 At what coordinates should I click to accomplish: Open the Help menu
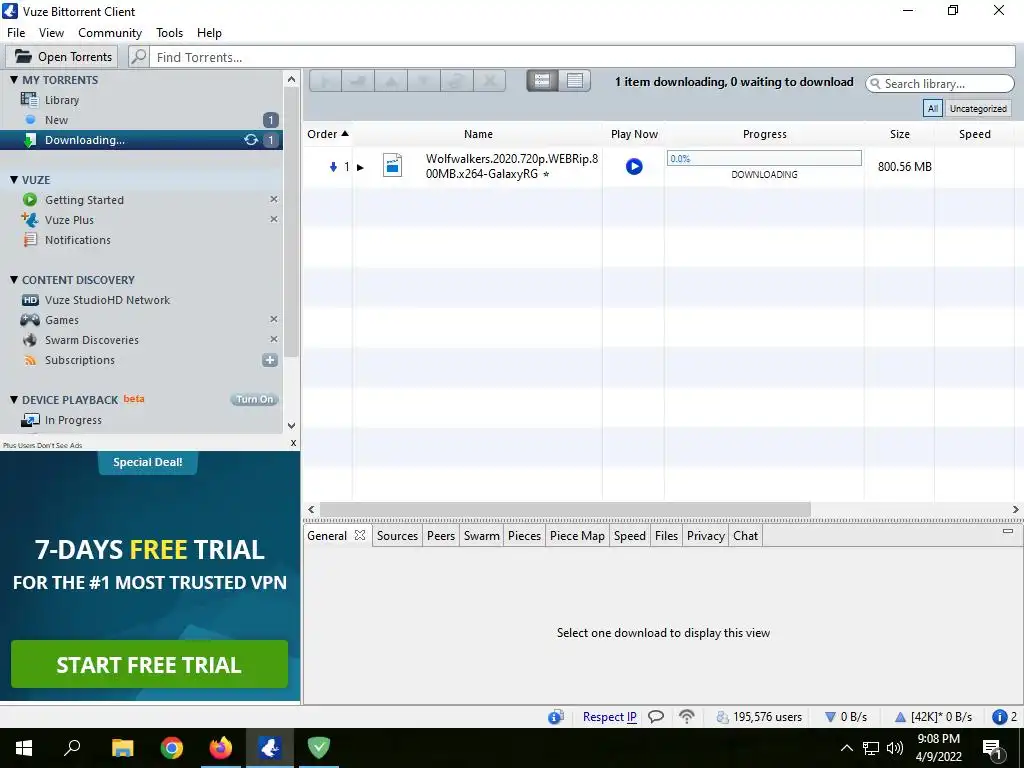[x=209, y=33]
